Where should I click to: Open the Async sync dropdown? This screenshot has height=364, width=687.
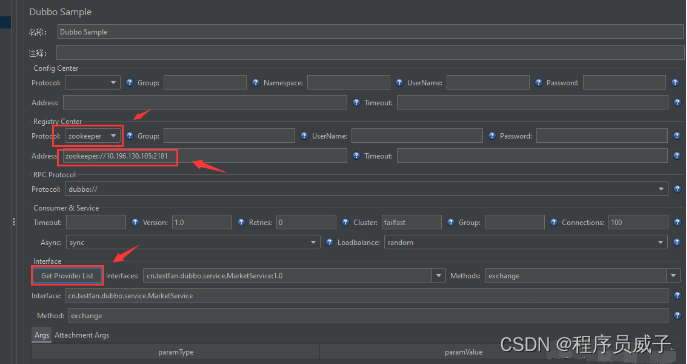point(193,242)
